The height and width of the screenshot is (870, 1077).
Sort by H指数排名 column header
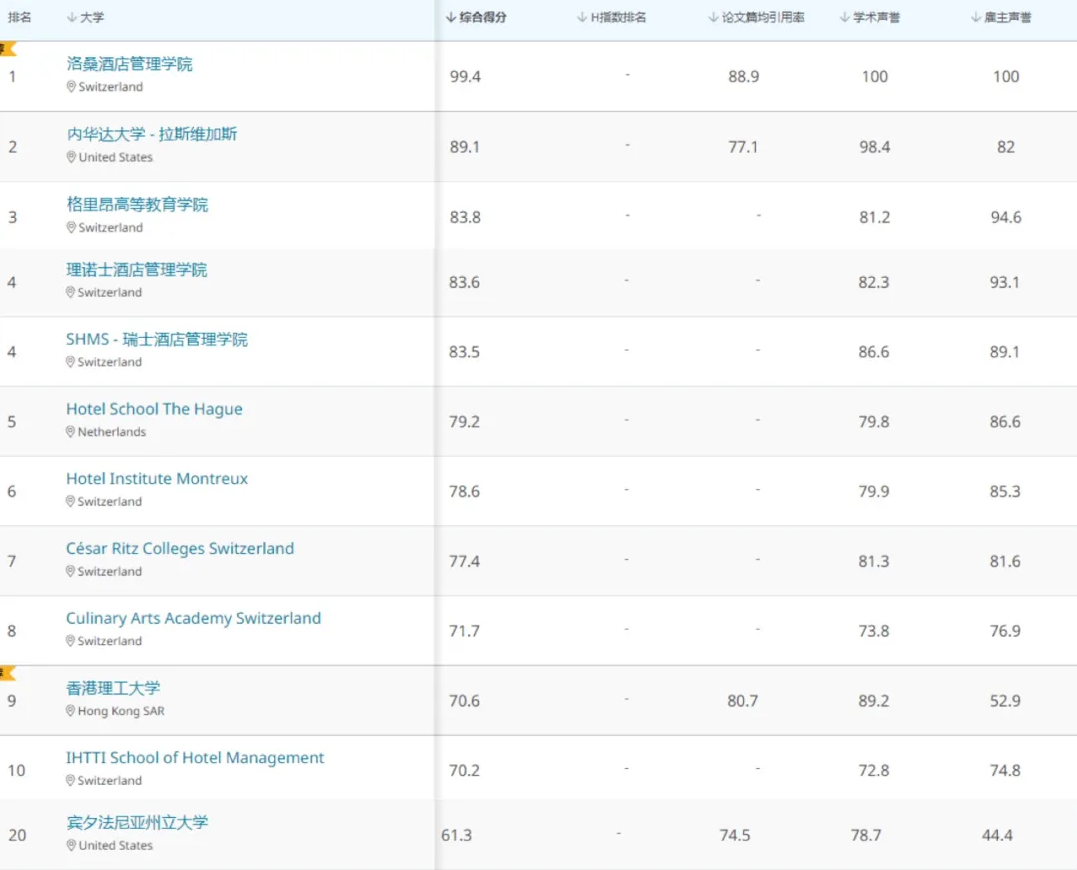[611, 17]
